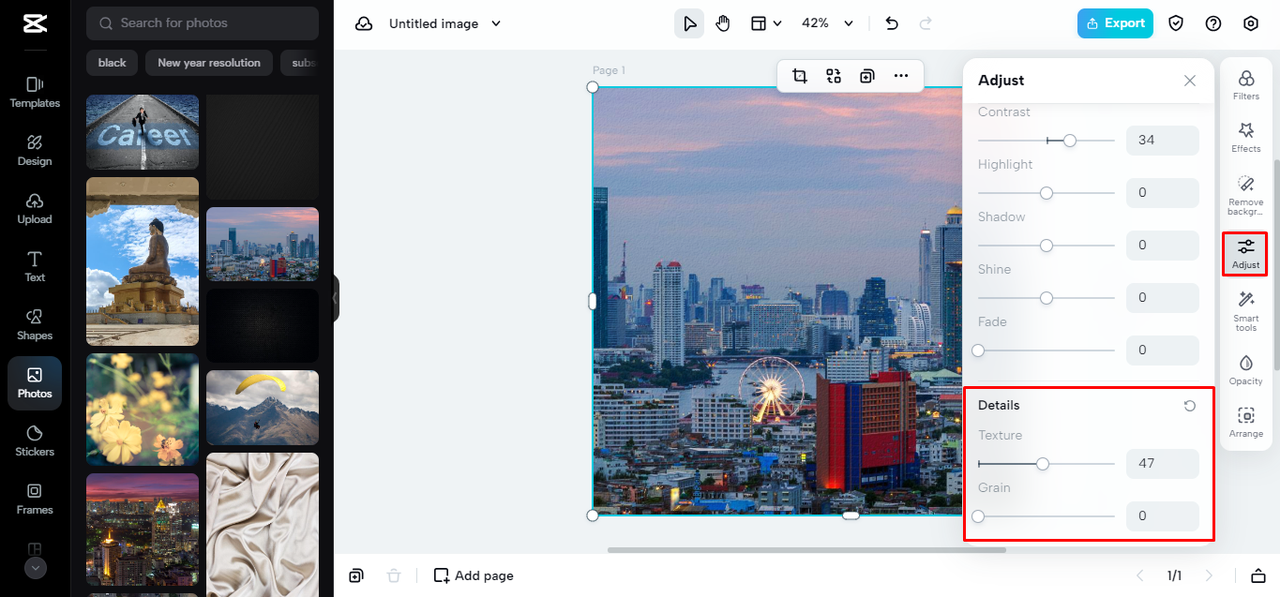Click the Contrast slider handle

pos(1070,141)
